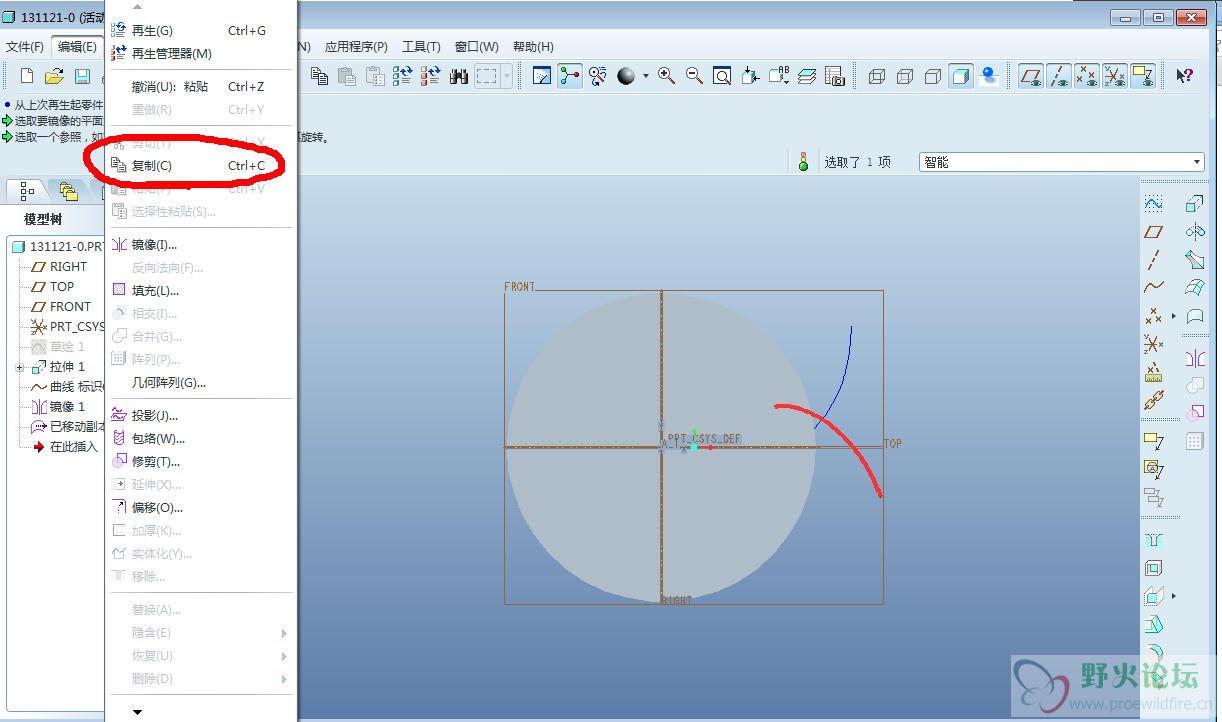Choose 投影(J)... from the Edit menu

point(199,416)
